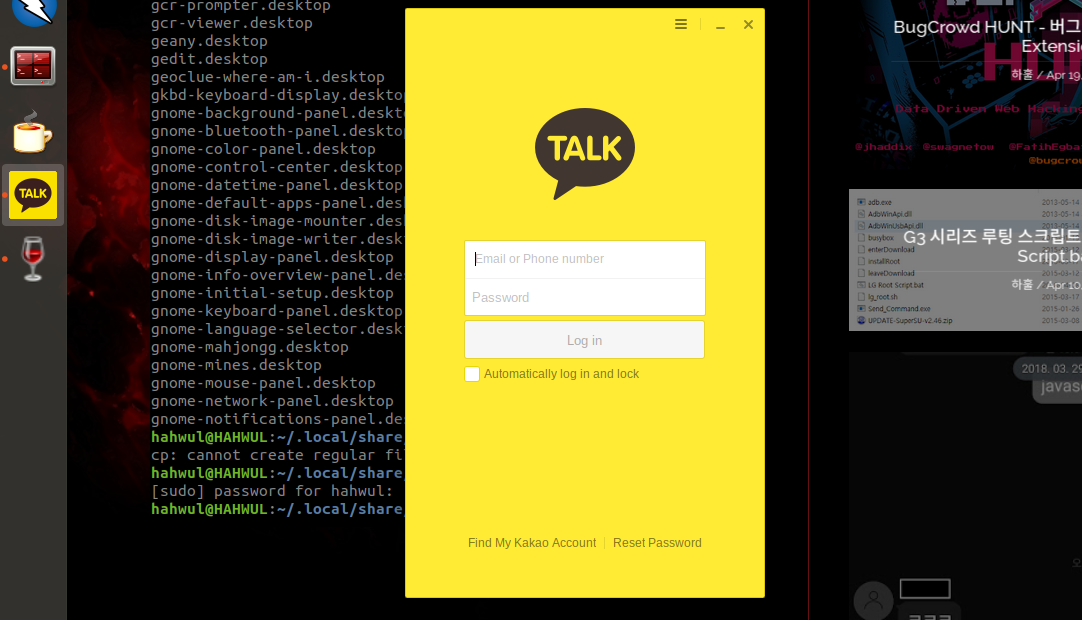The image size is (1082, 620).
Task: Click the KakaoTalk TALK logo
Action: [x=584, y=153]
